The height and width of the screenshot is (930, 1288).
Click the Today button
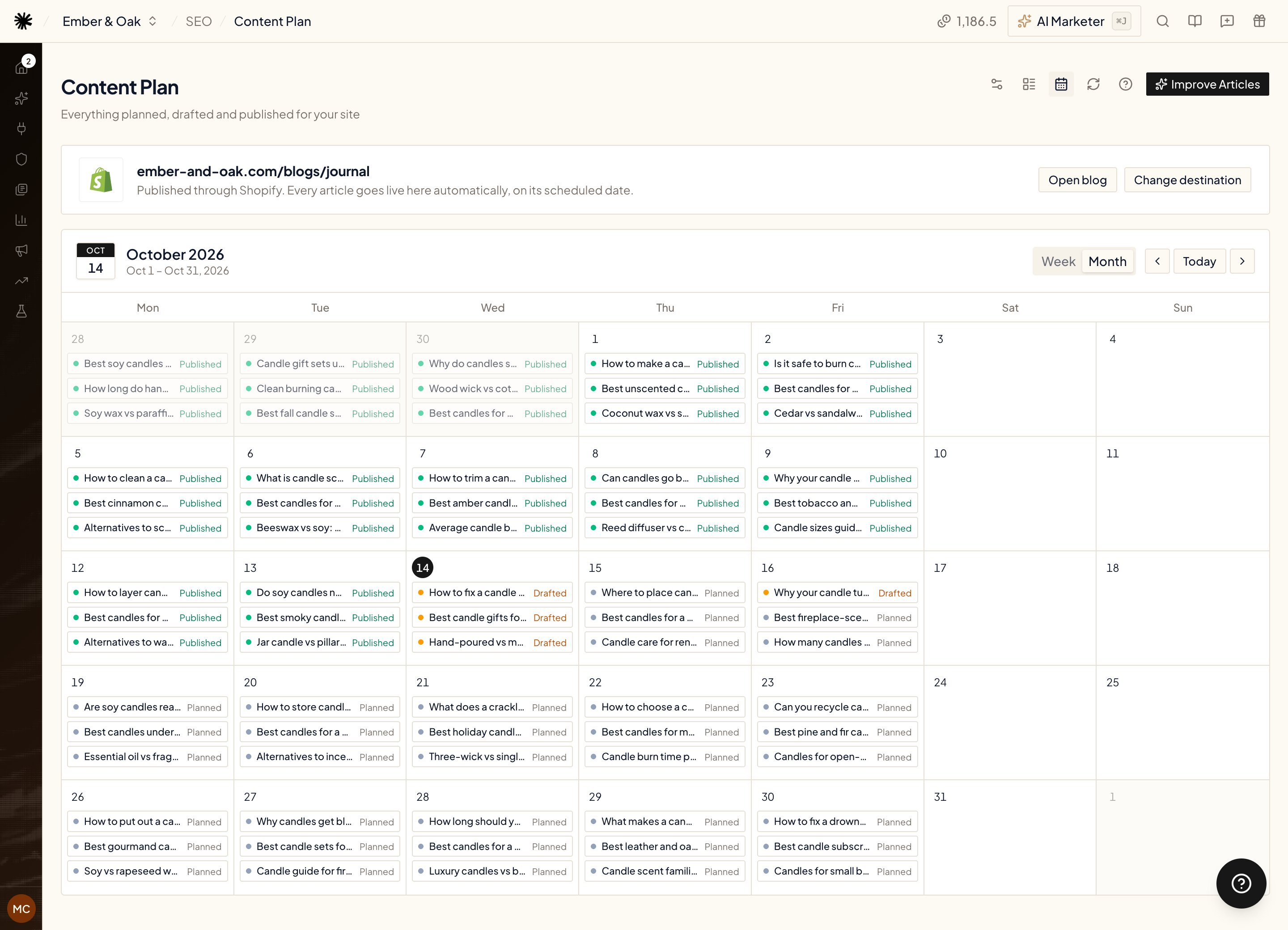coord(1199,261)
